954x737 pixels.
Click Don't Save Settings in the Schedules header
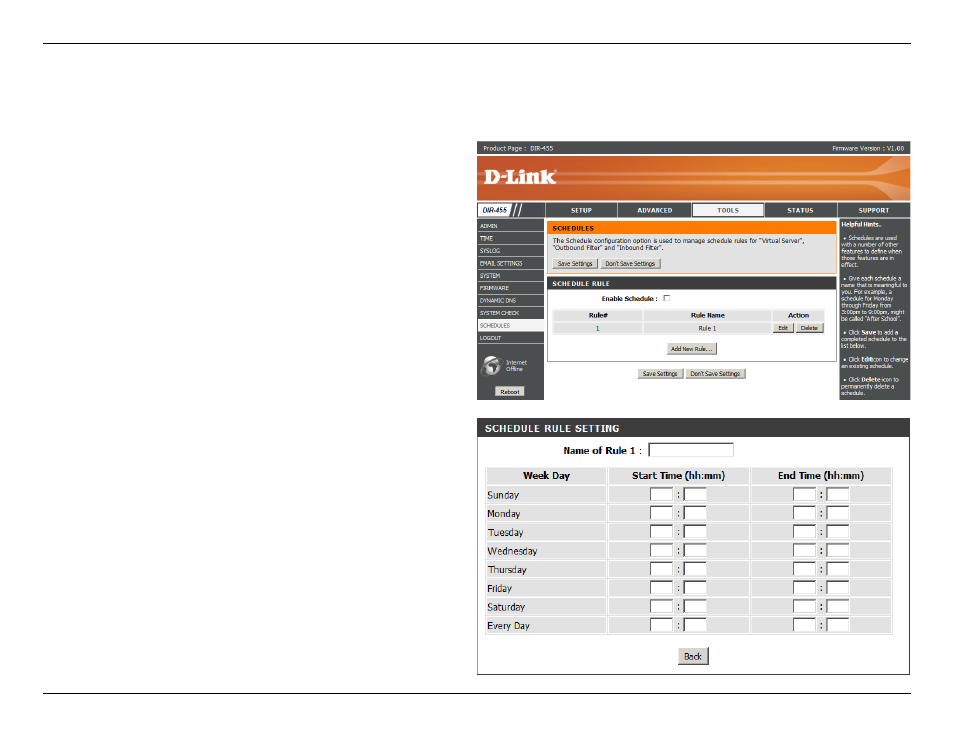(630, 264)
